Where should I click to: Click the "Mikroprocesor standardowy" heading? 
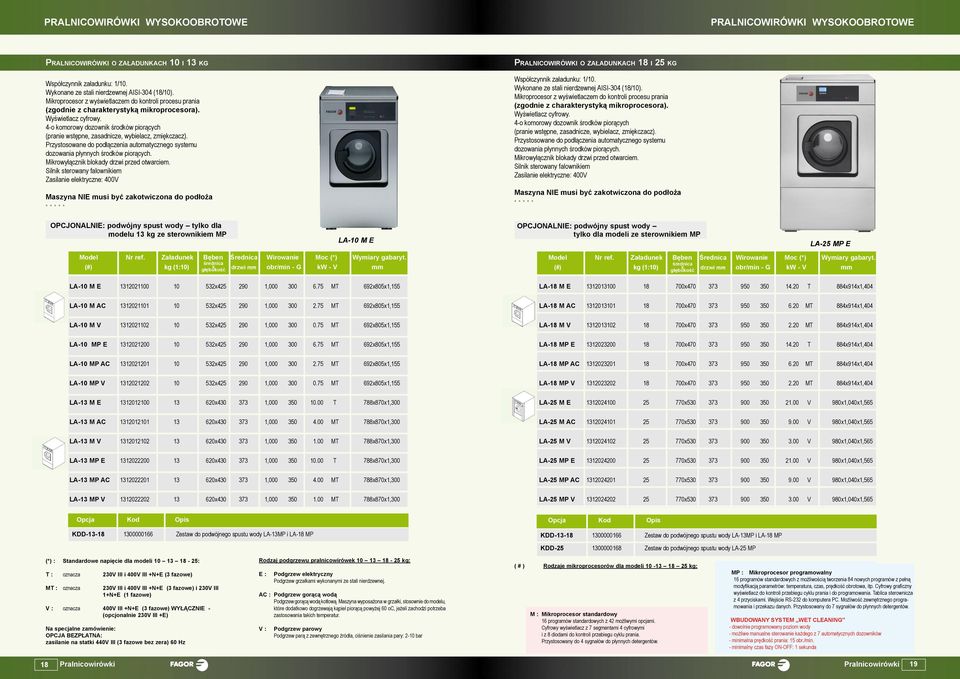point(579,613)
